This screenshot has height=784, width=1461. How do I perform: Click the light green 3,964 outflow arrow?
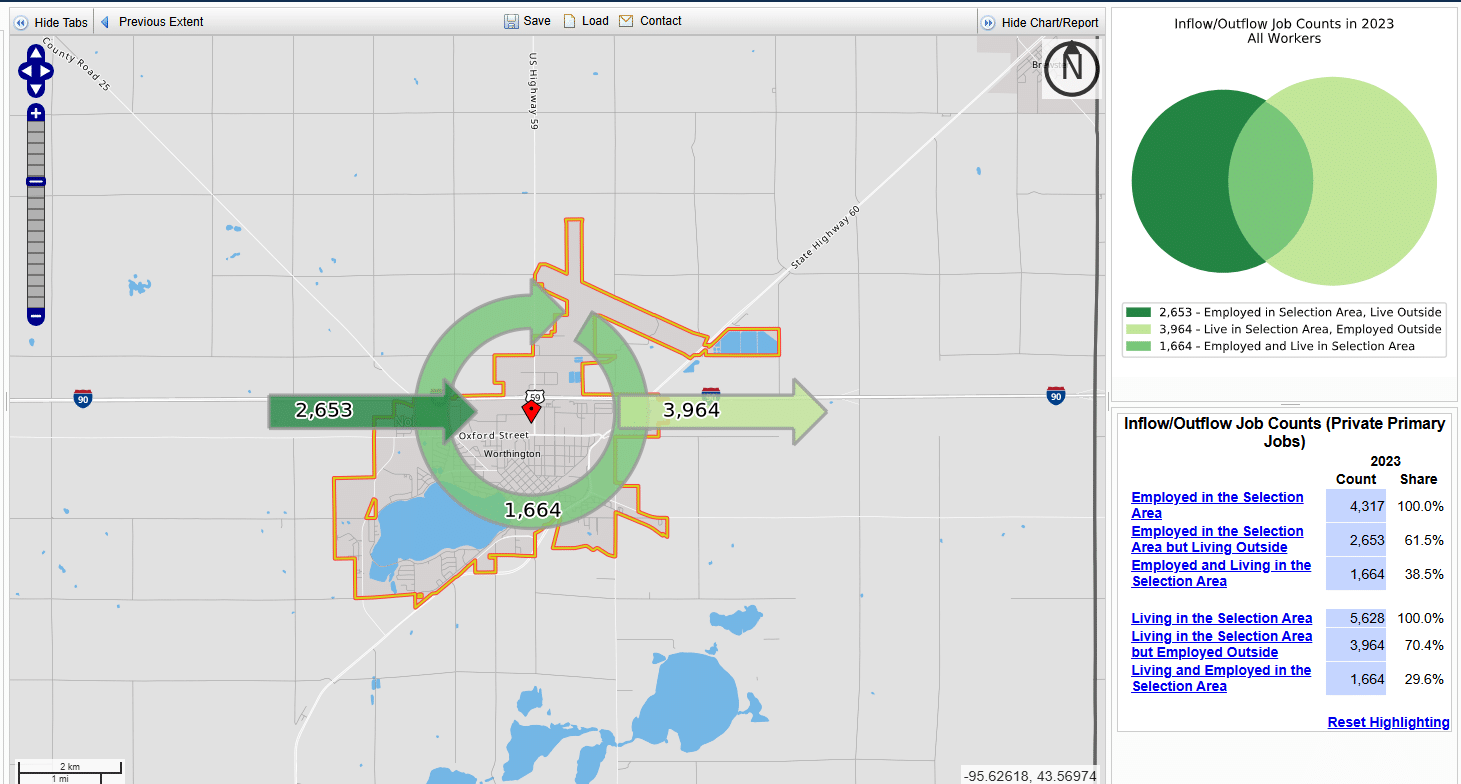722,411
